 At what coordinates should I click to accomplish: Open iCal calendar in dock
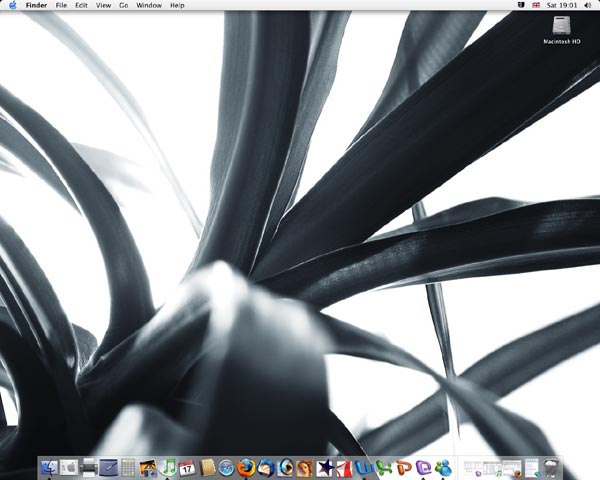click(187, 467)
